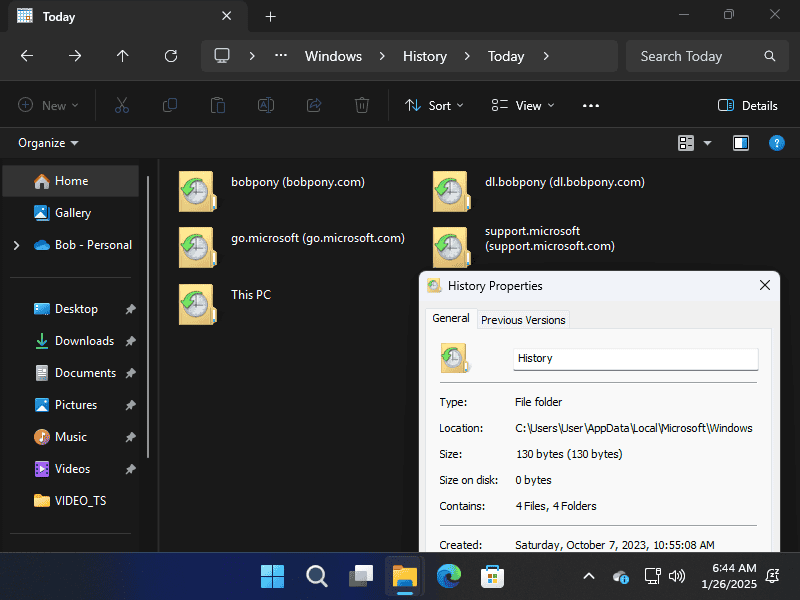
Task: Switch to the Previous Versions tab
Action: [x=523, y=320]
